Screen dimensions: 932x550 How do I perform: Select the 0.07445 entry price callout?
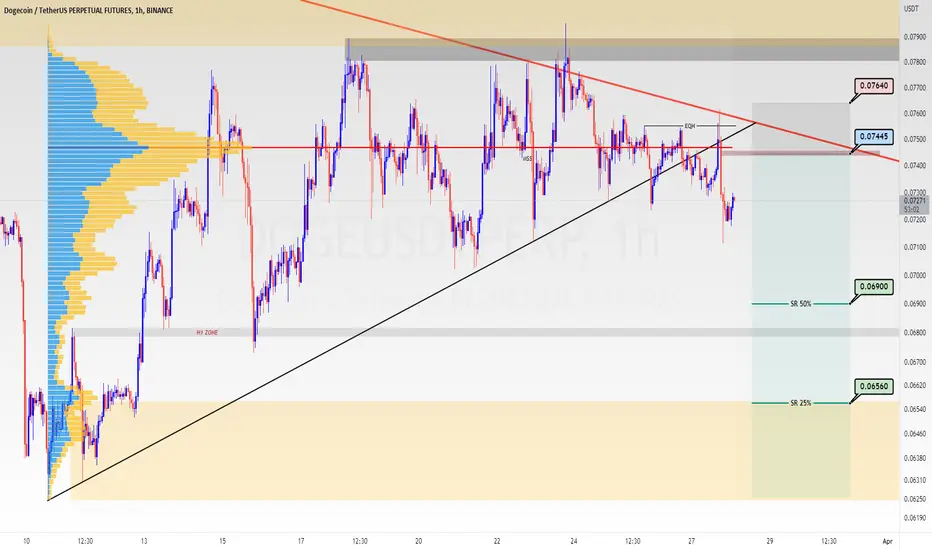coord(874,137)
